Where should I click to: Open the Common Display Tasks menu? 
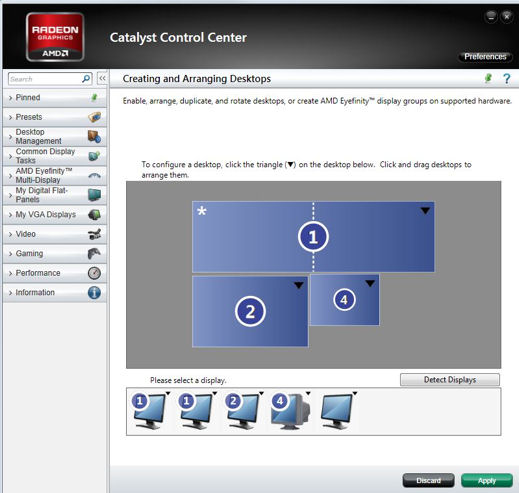pos(55,156)
